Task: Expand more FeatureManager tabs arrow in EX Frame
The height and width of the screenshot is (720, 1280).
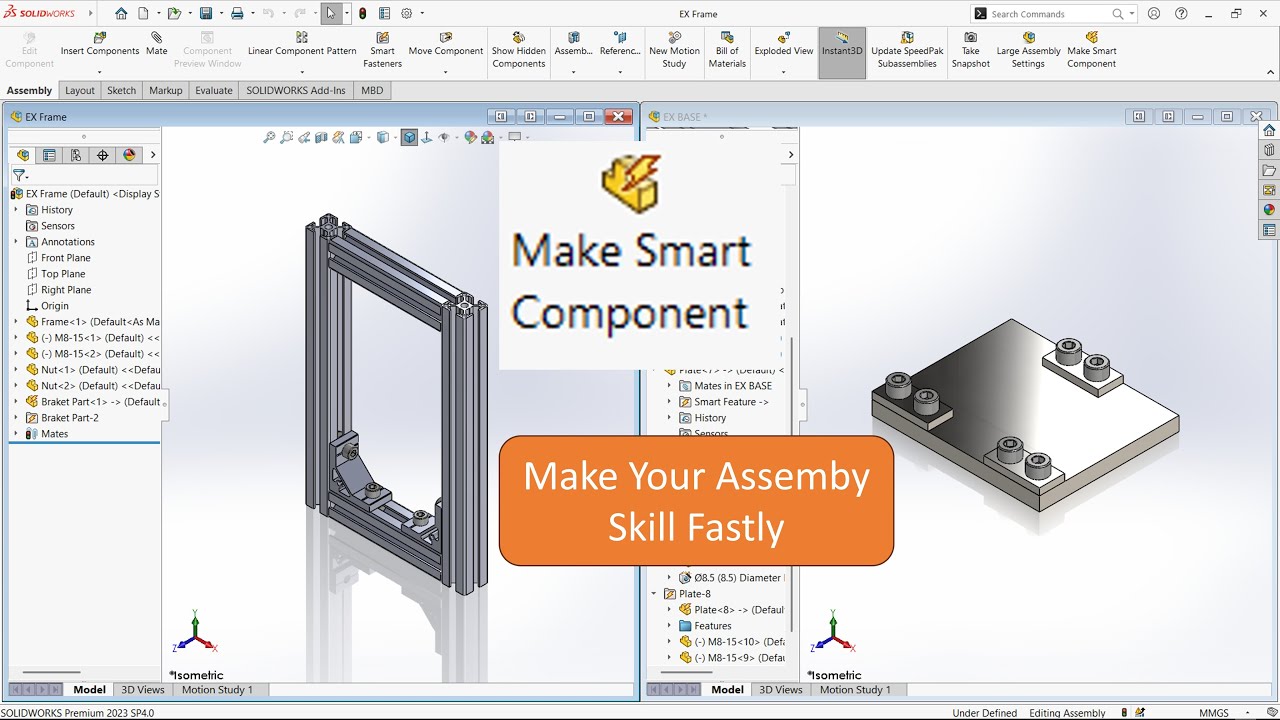Action: coord(153,155)
